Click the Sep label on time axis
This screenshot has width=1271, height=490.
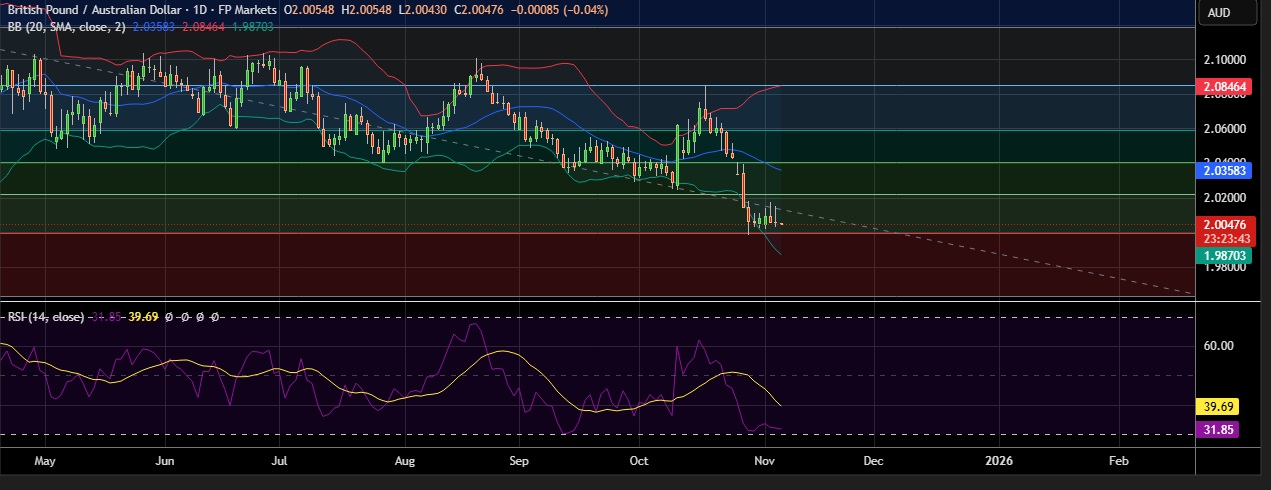coord(519,462)
